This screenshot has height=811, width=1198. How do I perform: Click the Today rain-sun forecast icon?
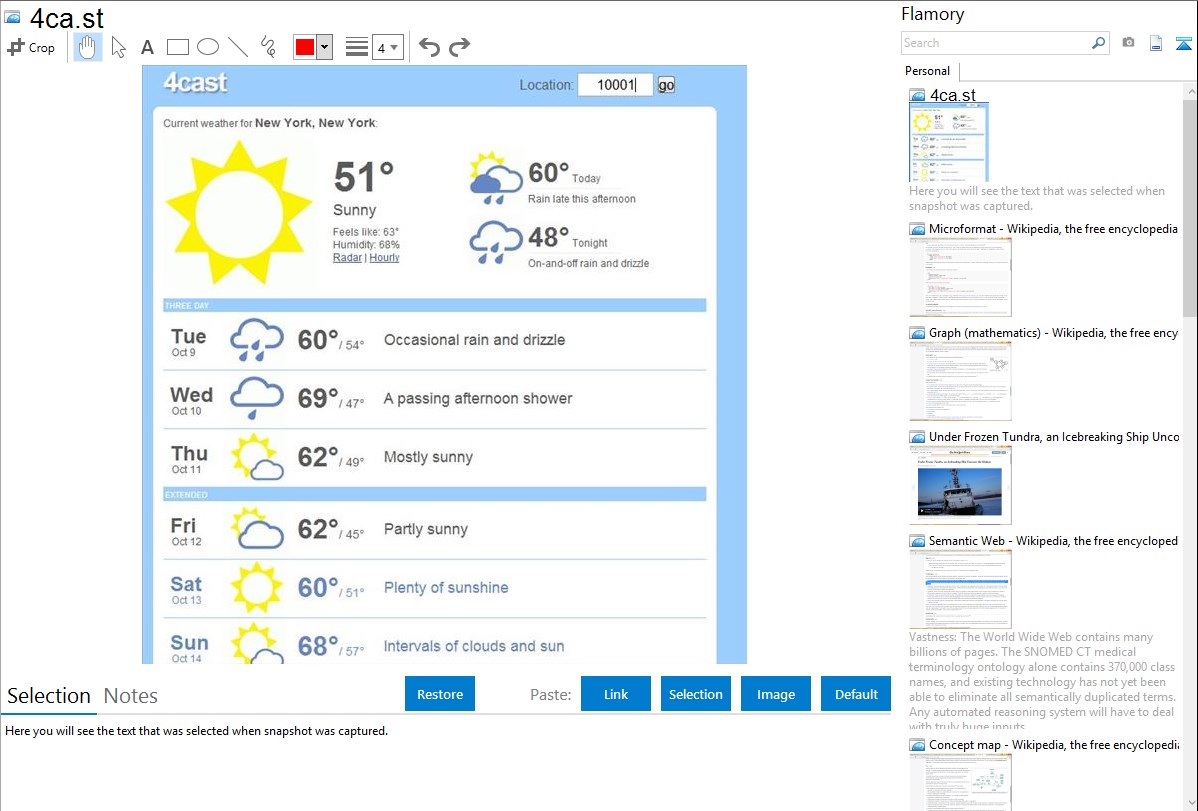coord(495,179)
